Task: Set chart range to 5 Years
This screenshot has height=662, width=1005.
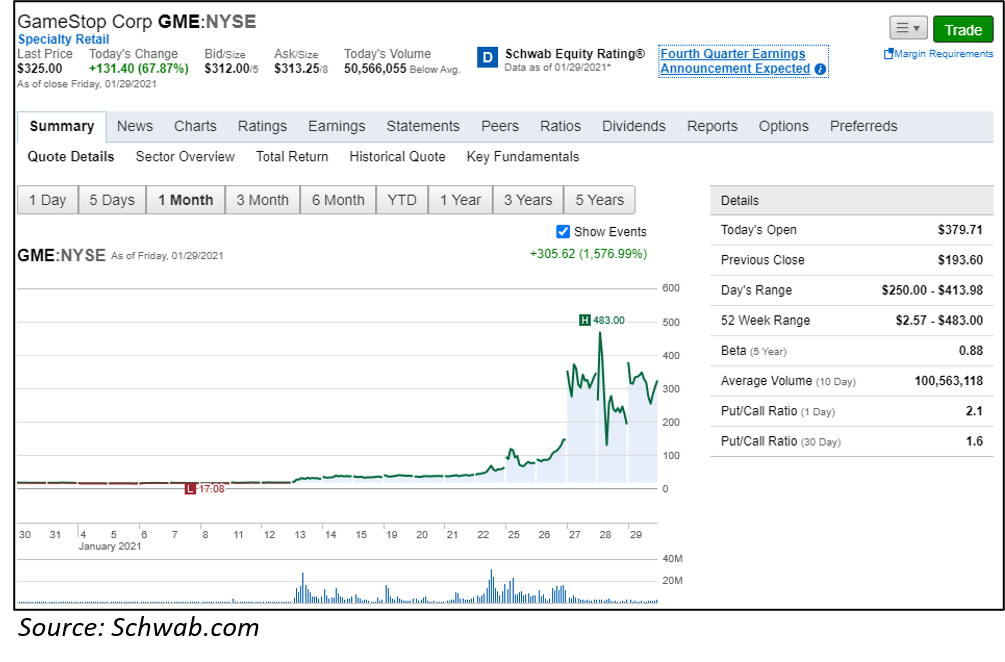Action: (599, 200)
